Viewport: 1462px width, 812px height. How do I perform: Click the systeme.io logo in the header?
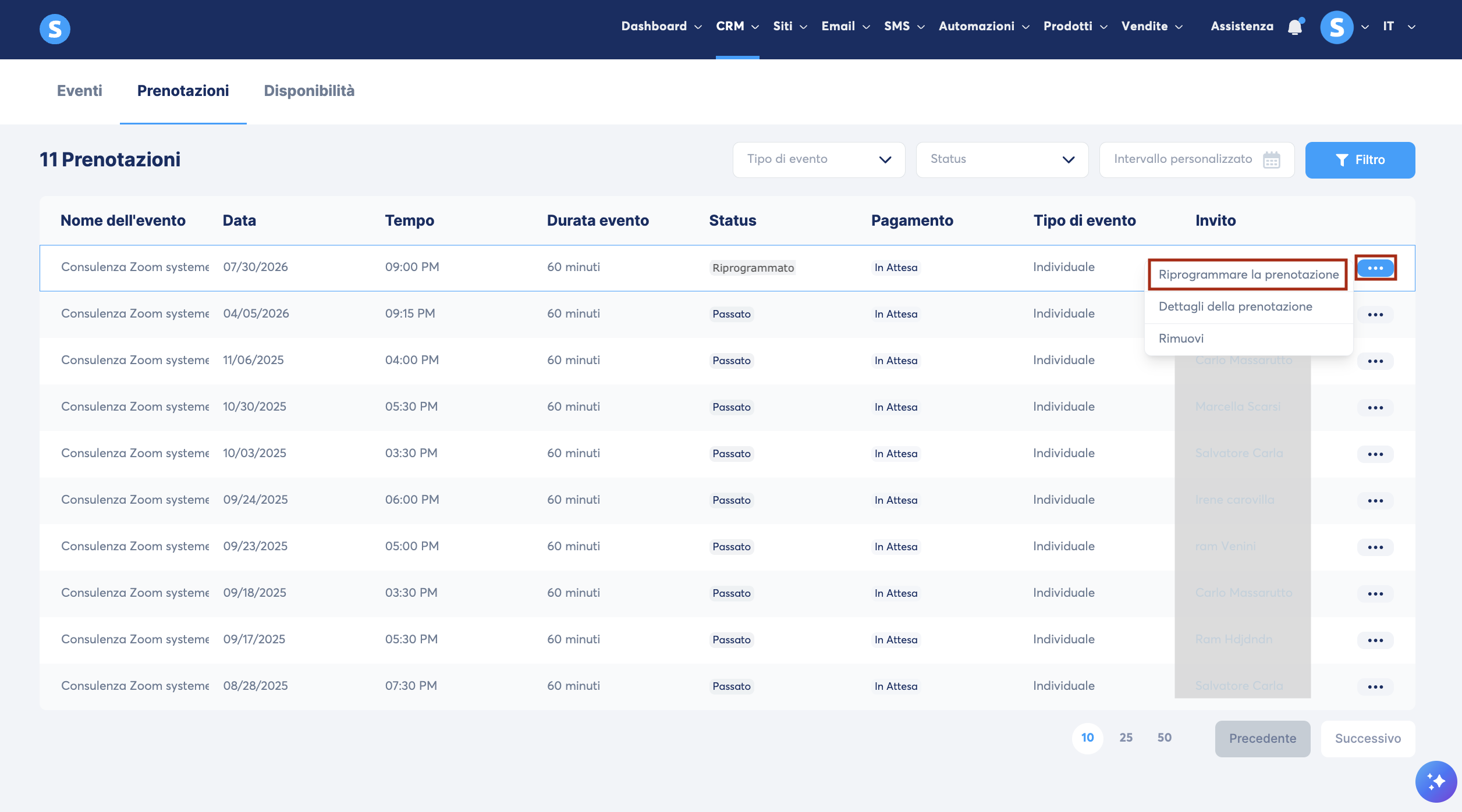[x=55, y=29]
